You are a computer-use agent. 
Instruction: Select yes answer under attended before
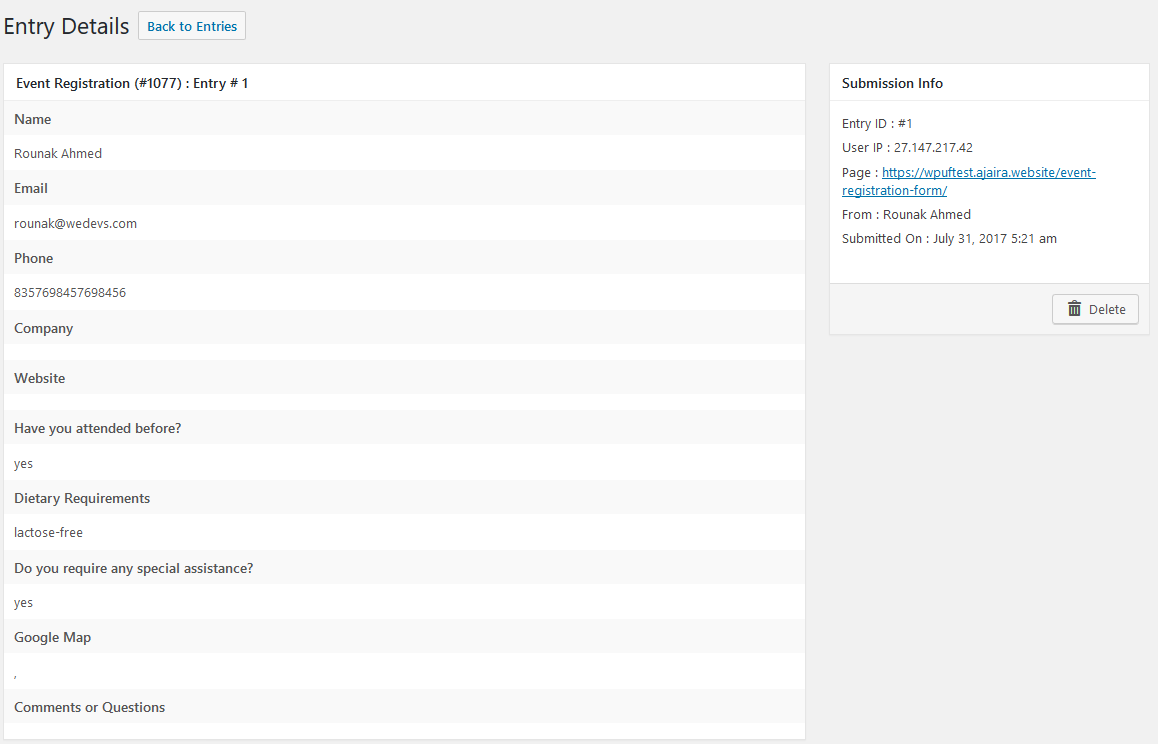tap(24, 464)
